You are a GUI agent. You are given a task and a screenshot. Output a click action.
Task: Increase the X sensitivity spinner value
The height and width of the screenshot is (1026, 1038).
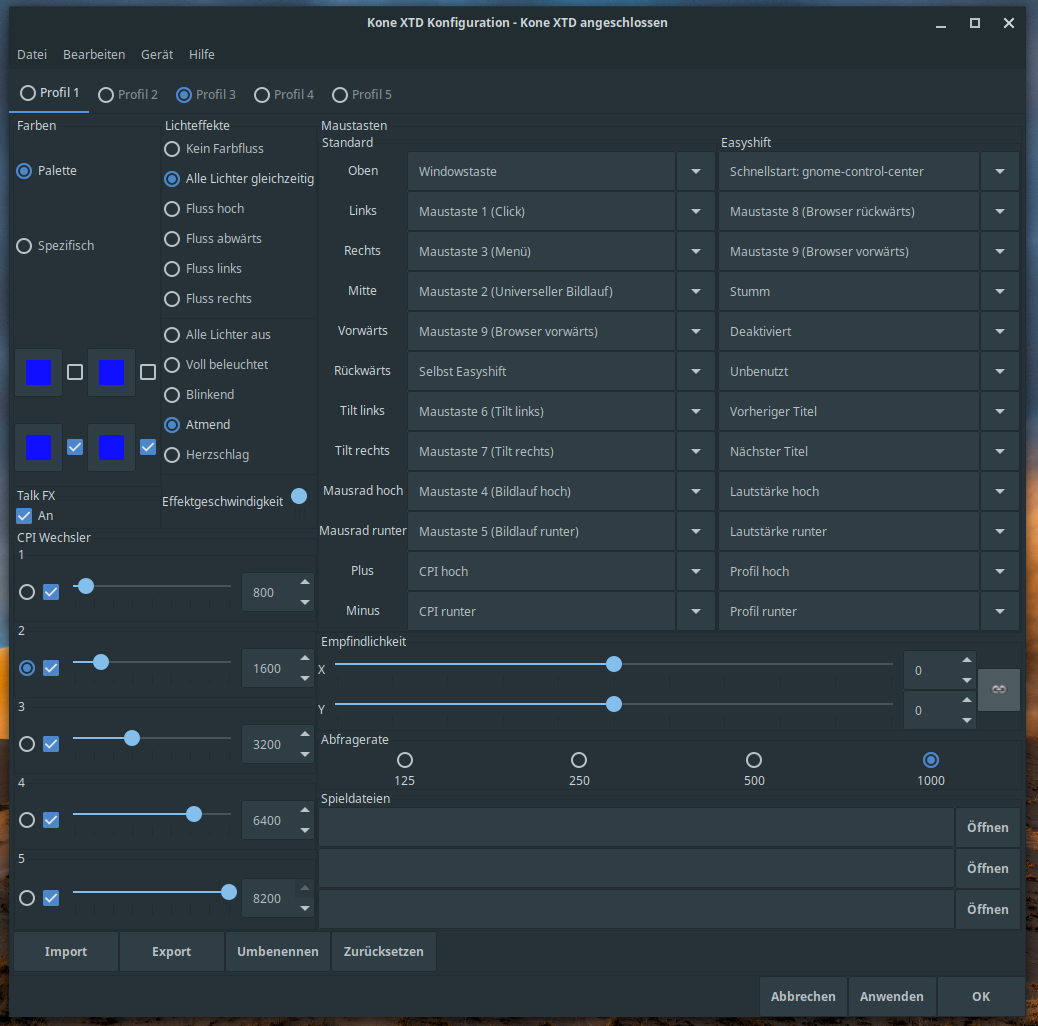click(x=966, y=660)
